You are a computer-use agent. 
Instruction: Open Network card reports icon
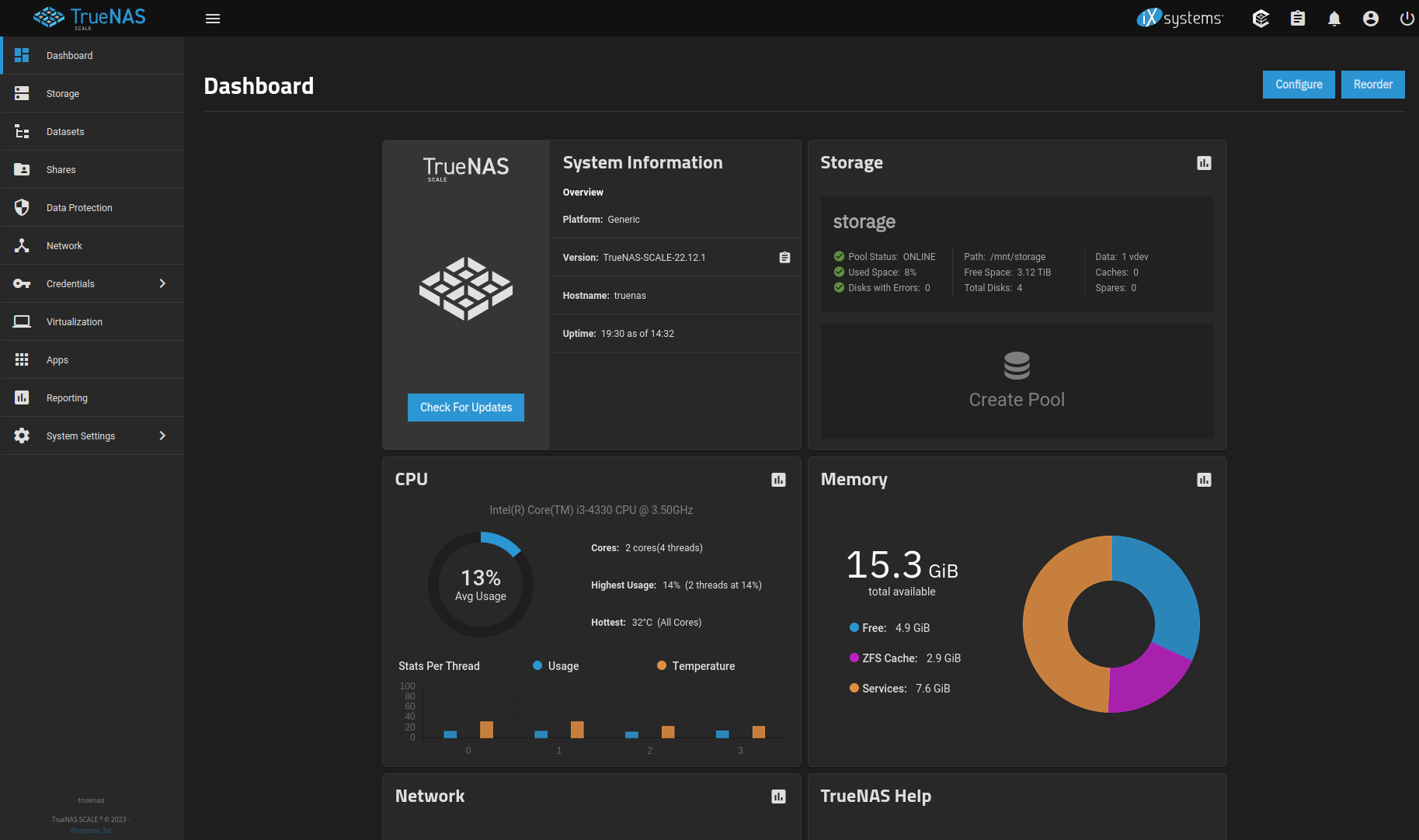pyautogui.click(x=778, y=797)
